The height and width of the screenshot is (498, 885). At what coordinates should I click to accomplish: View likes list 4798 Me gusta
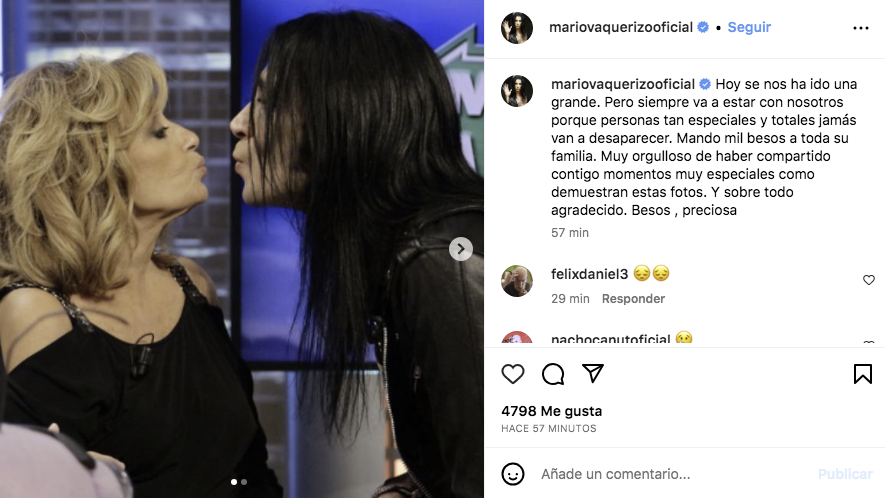coord(551,411)
